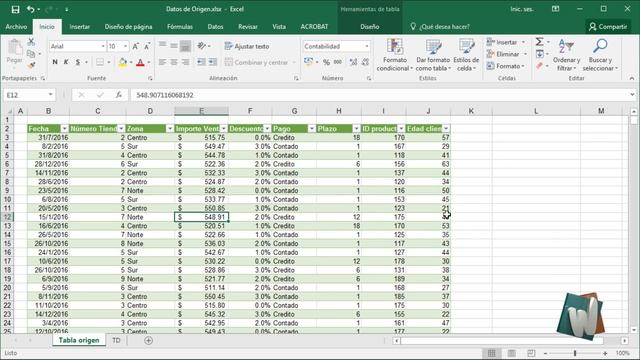Apply percent style with % icon
Viewport: 640px width, 360px height.
coord(326,62)
